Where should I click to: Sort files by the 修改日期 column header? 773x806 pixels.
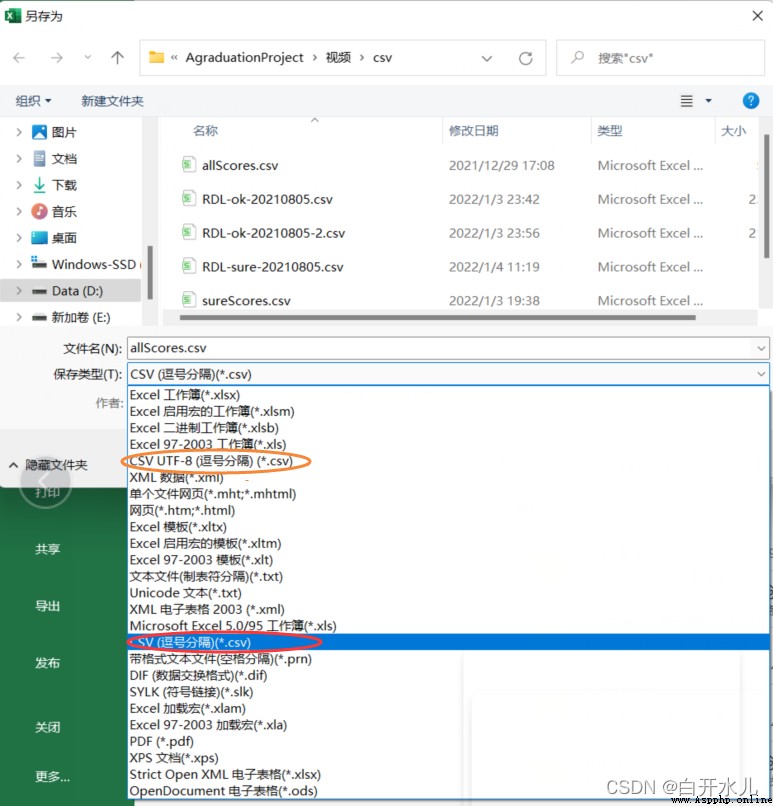point(473,131)
